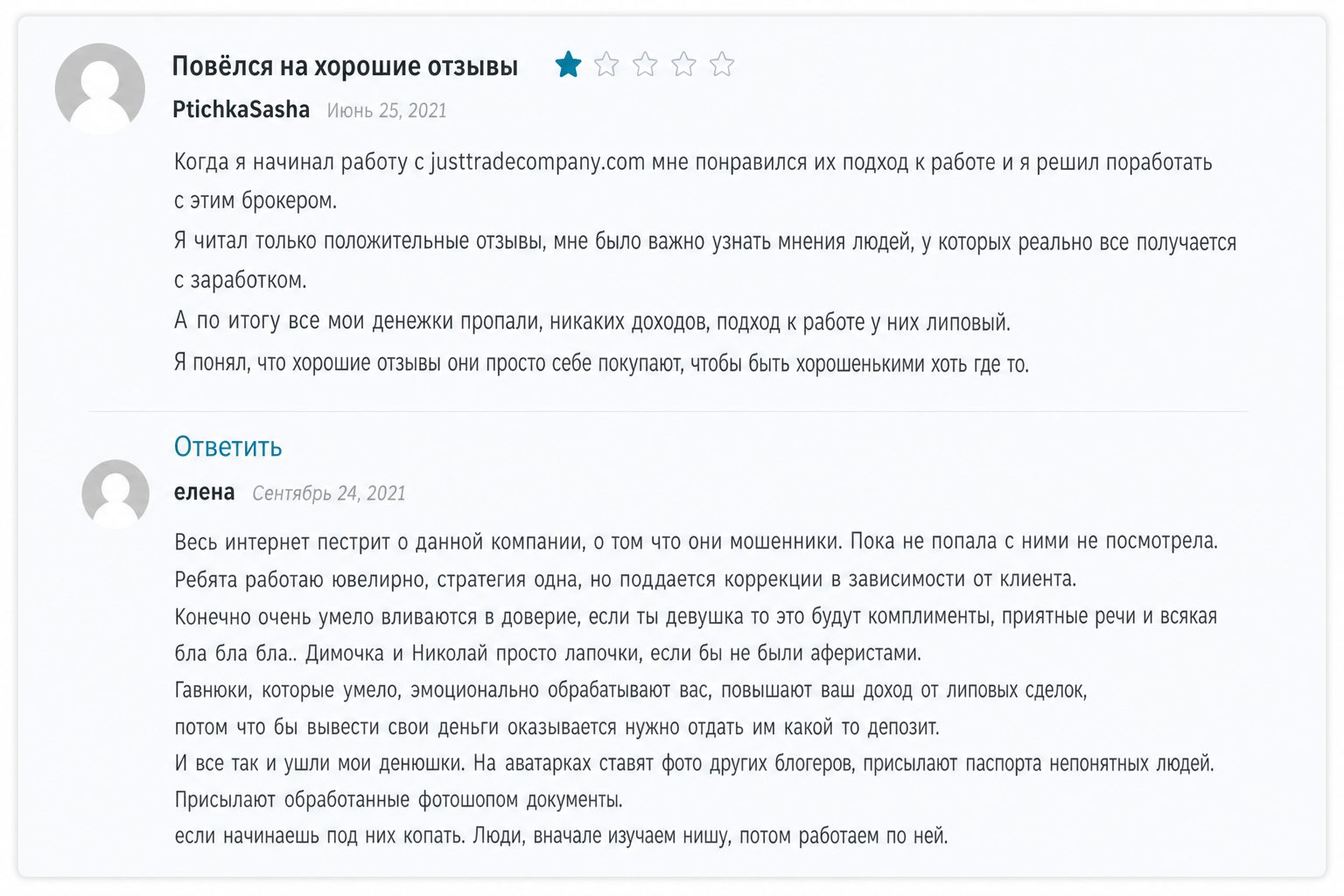Open the елена username
1344x896 pixels.
(x=204, y=493)
